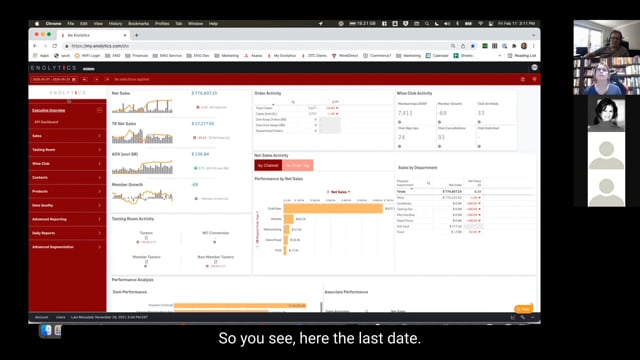Open the Net Sales measure dropdown
This screenshot has width=640, height=360.
click(339, 192)
